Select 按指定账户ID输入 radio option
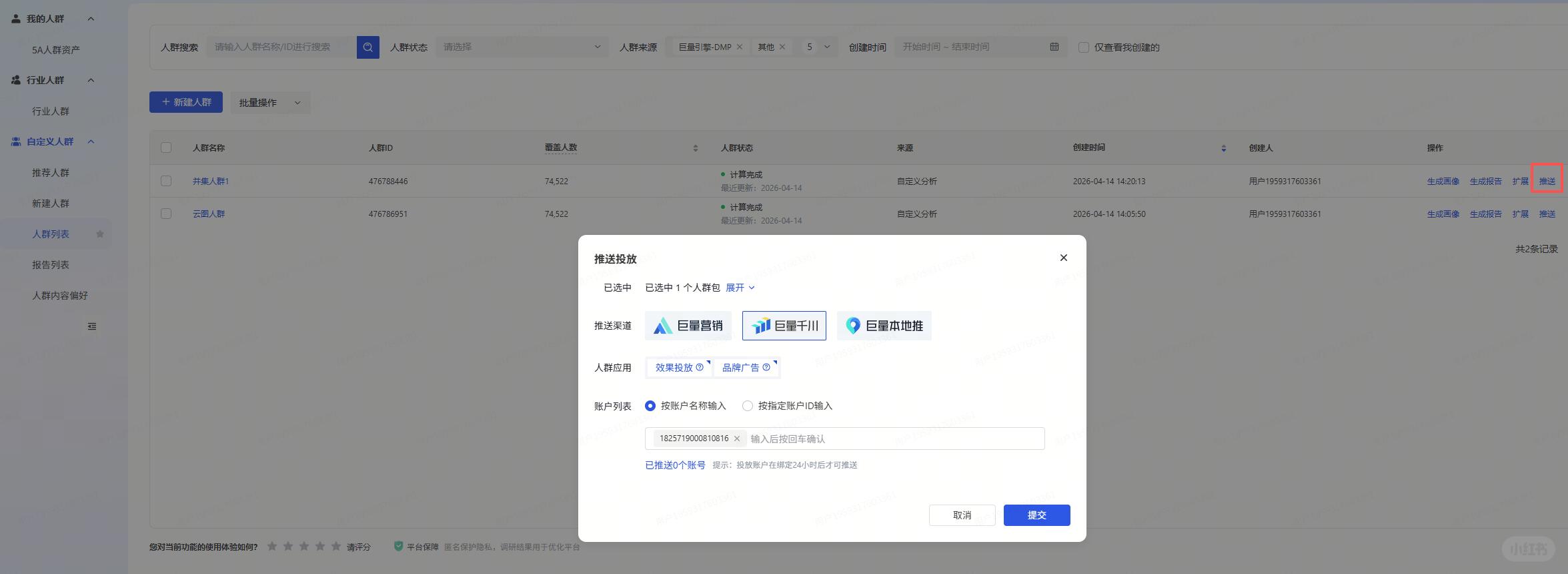This screenshot has height=574, width=1568. (x=748, y=406)
